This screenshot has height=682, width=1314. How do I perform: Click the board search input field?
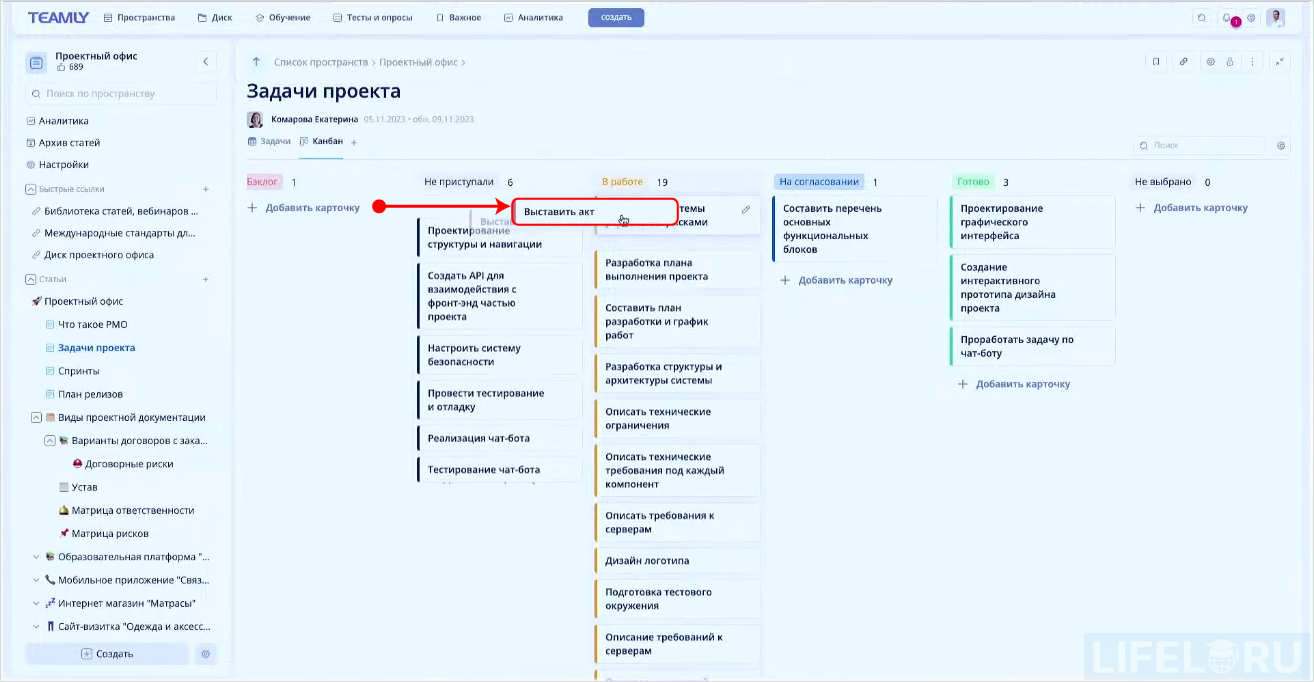(1200, 145)
